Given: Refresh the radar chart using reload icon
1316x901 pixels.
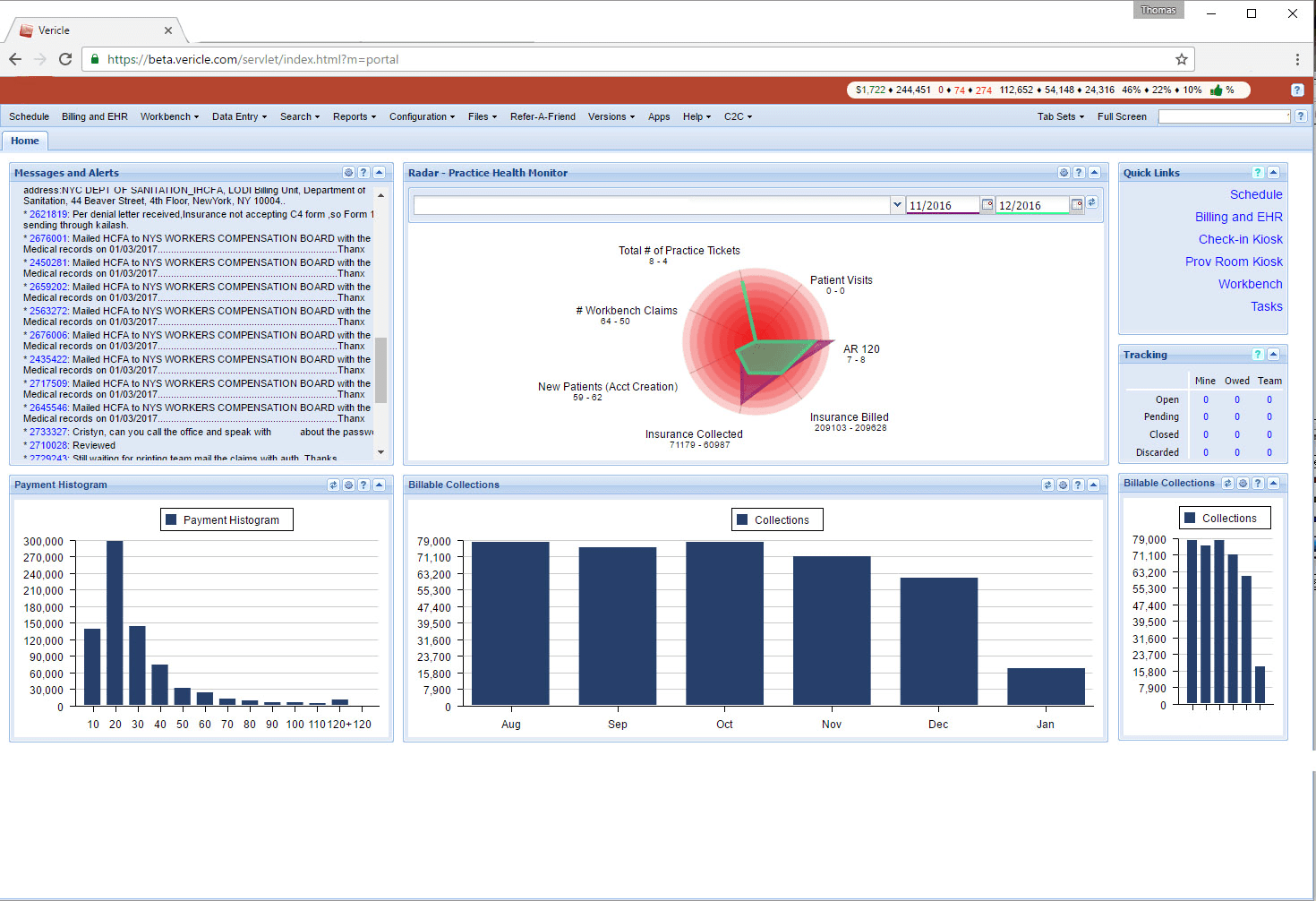Looking at the screenshot, I should [1092, 202].
